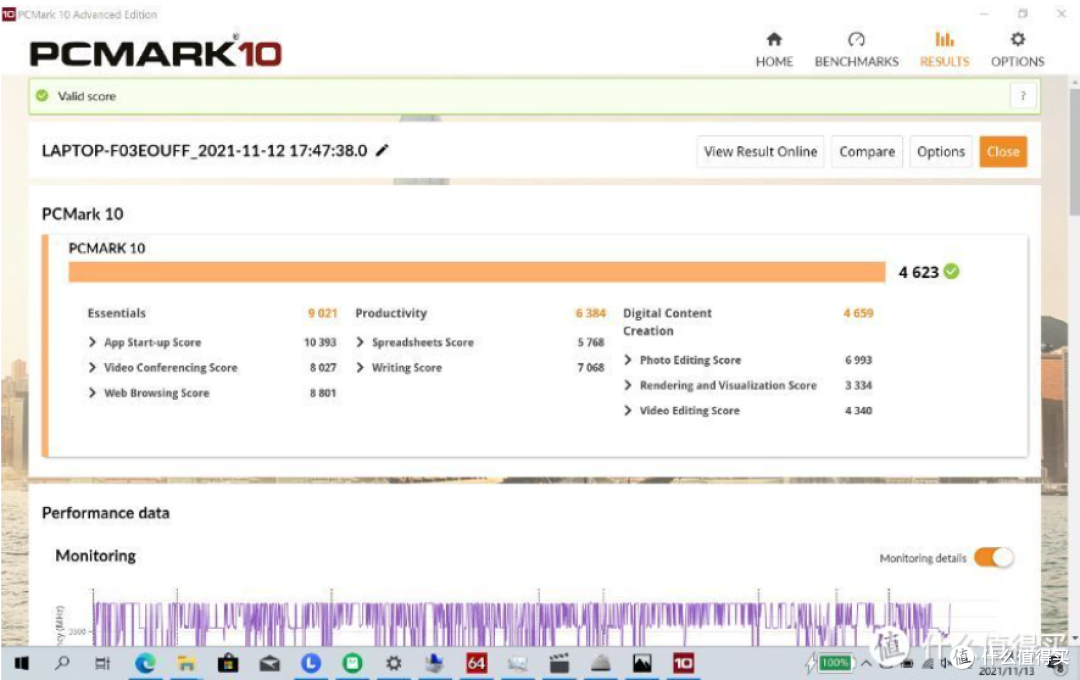
Task: Click the overall score 4 623
Action: tap(918, 272)
